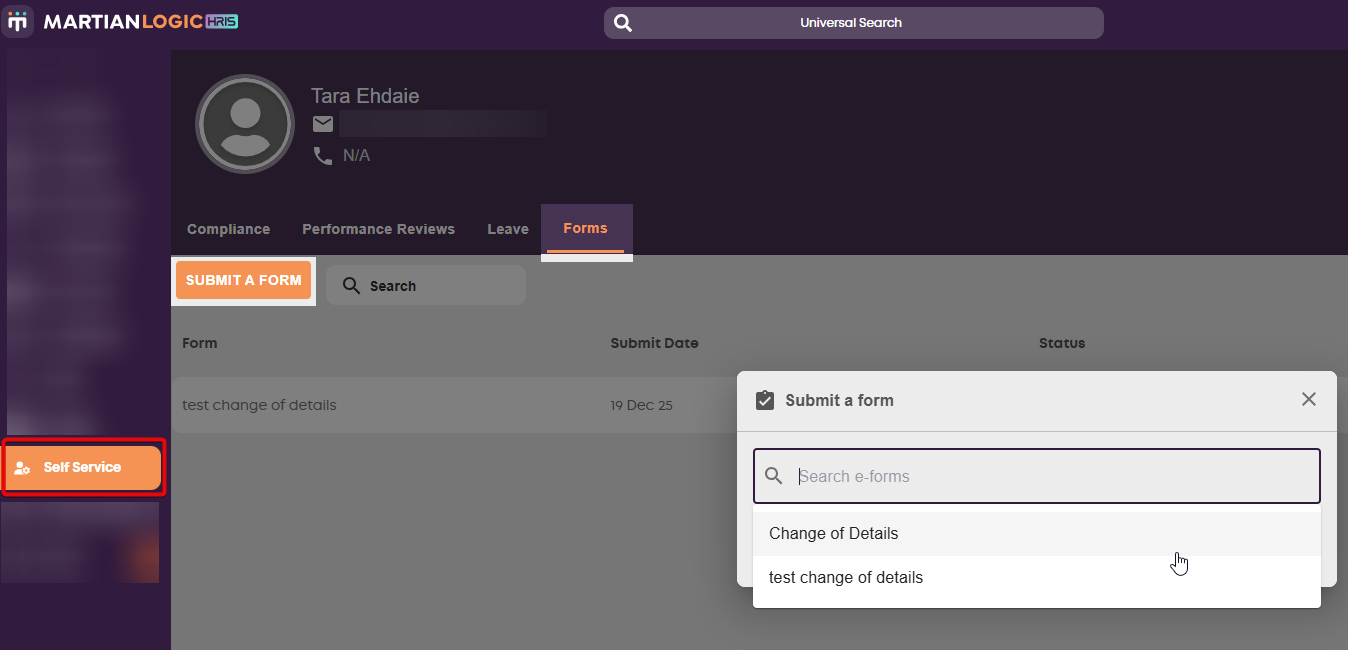Choose test change of details dropdown option

point(846,578)
